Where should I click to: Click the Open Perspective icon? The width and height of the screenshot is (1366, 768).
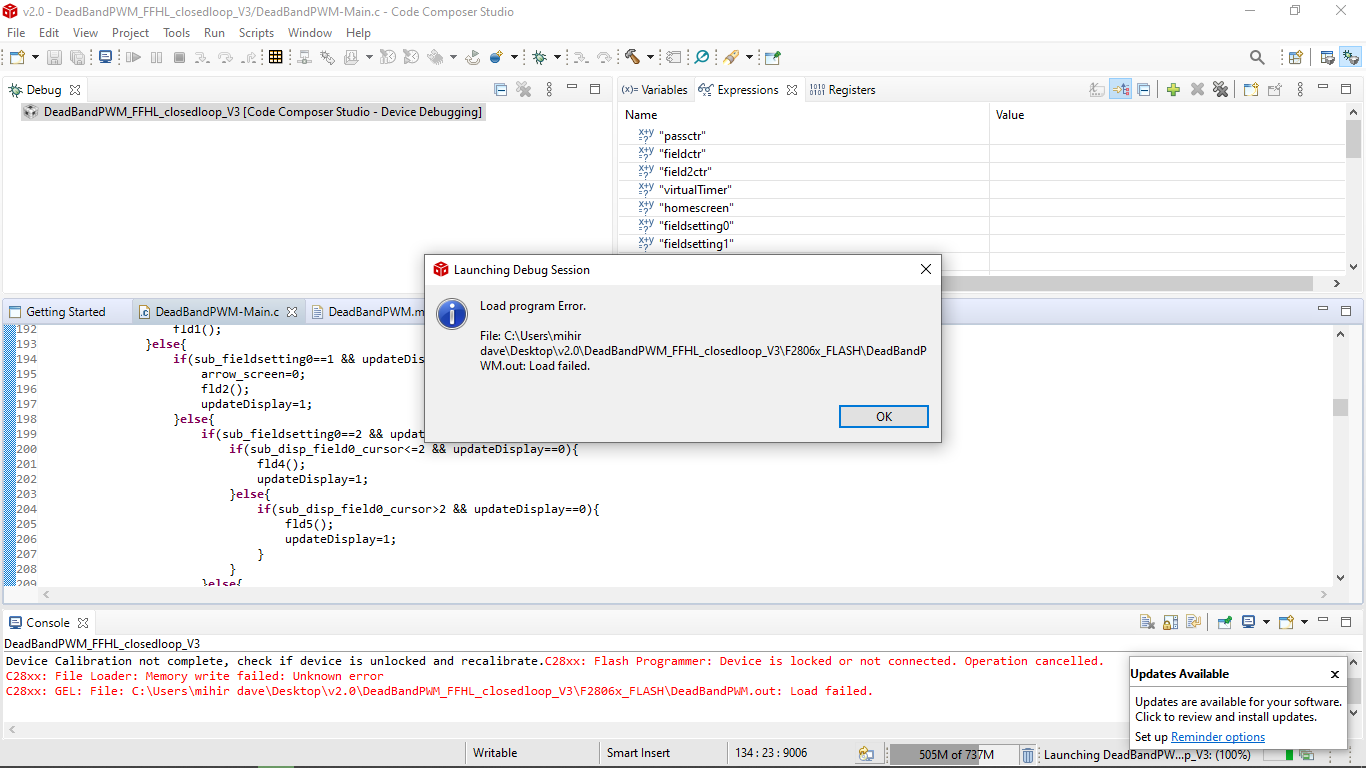[x=1295, y=58]
